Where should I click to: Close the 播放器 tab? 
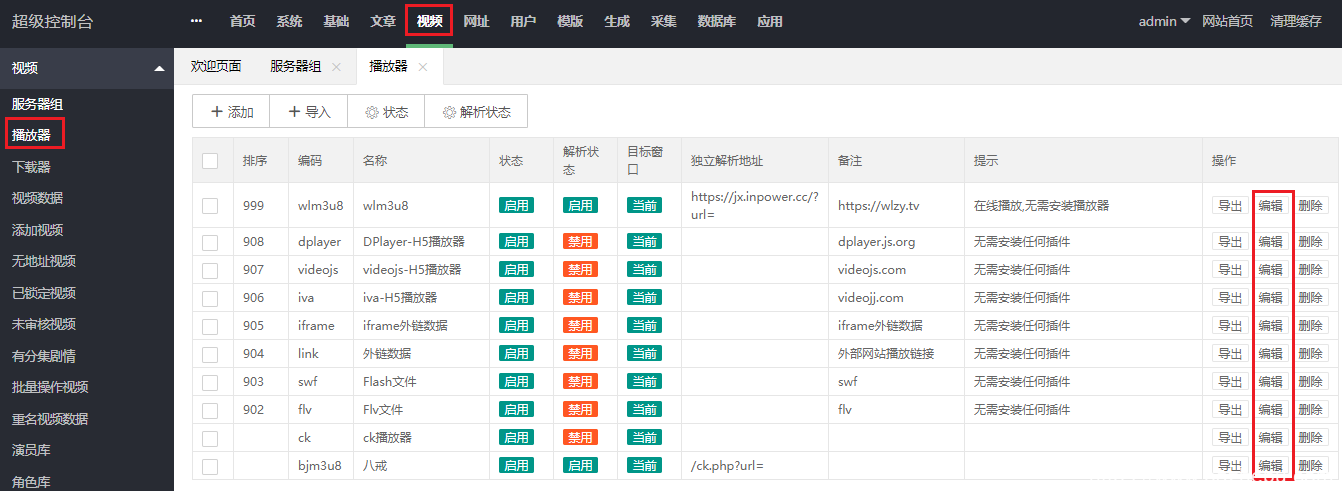pos(423,67)
